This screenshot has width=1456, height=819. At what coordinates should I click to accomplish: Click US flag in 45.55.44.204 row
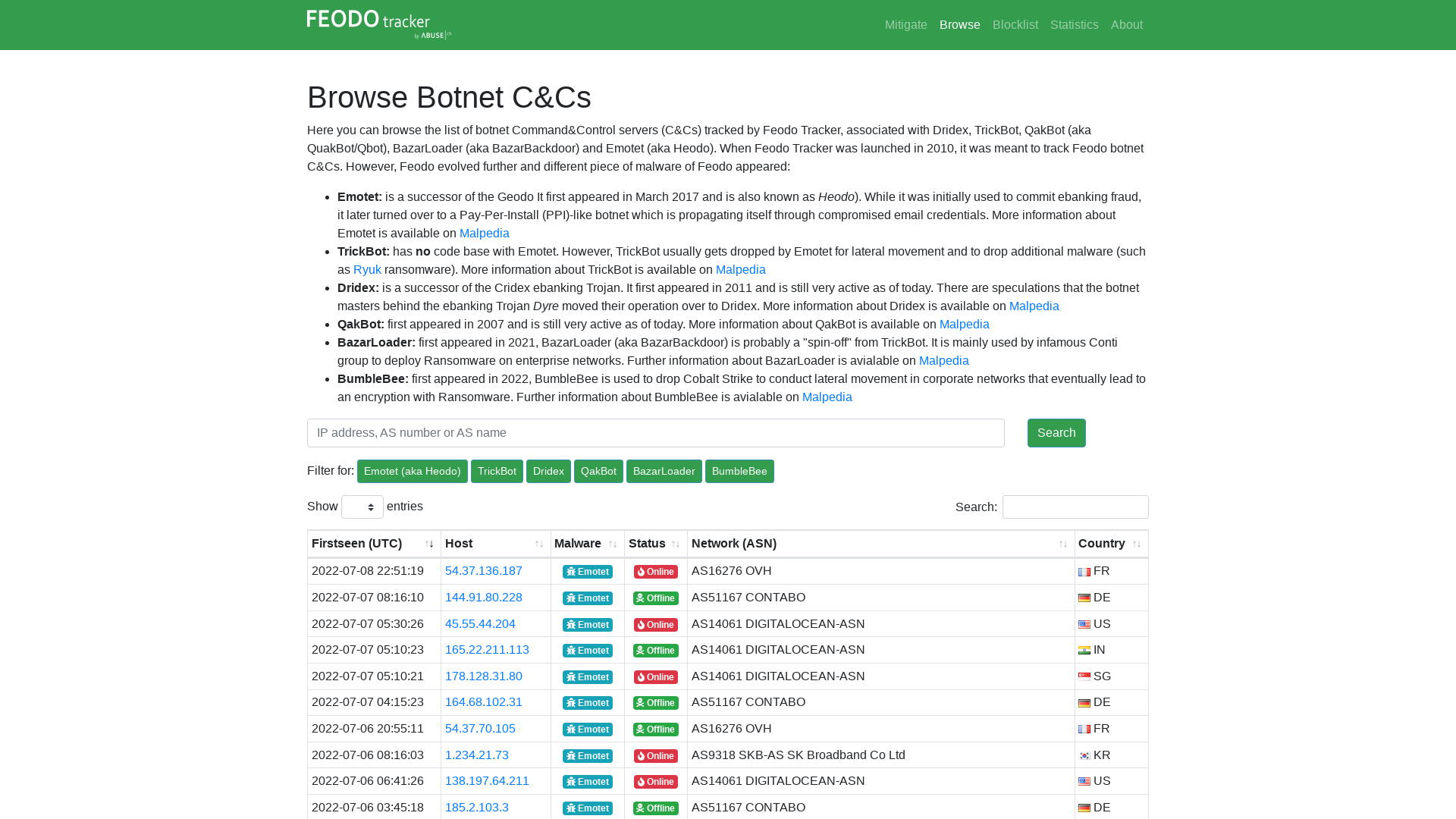pyautogui.click(x=1084, y=625)
